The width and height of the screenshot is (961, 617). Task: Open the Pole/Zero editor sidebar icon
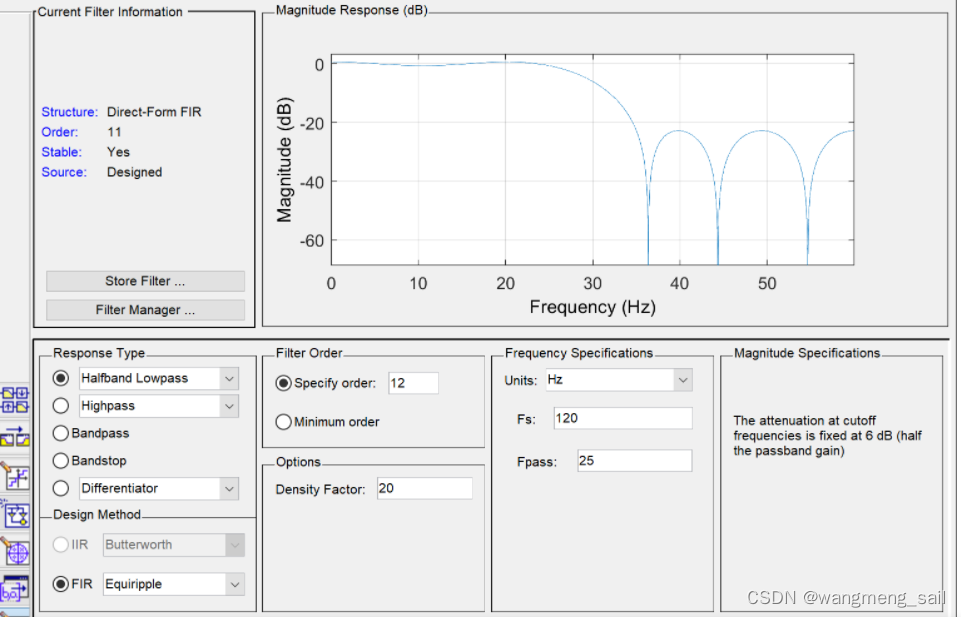(15, 551)
